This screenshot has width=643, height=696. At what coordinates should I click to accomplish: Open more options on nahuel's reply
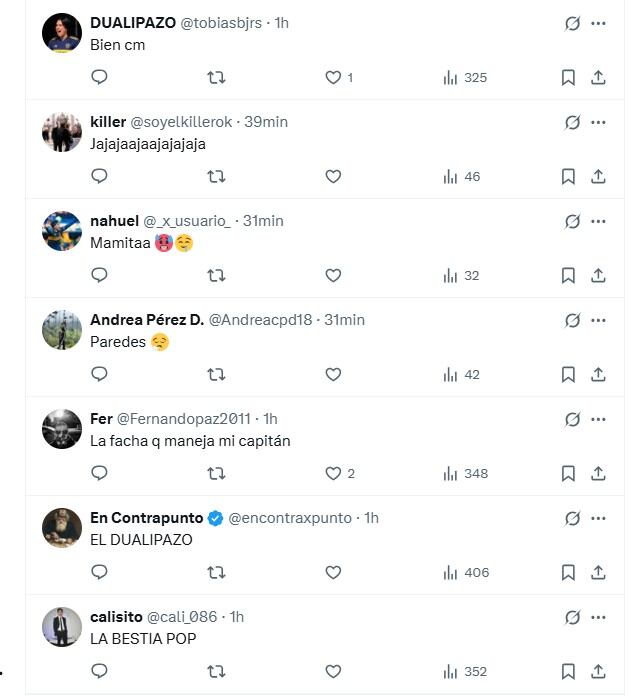point(598,221)
